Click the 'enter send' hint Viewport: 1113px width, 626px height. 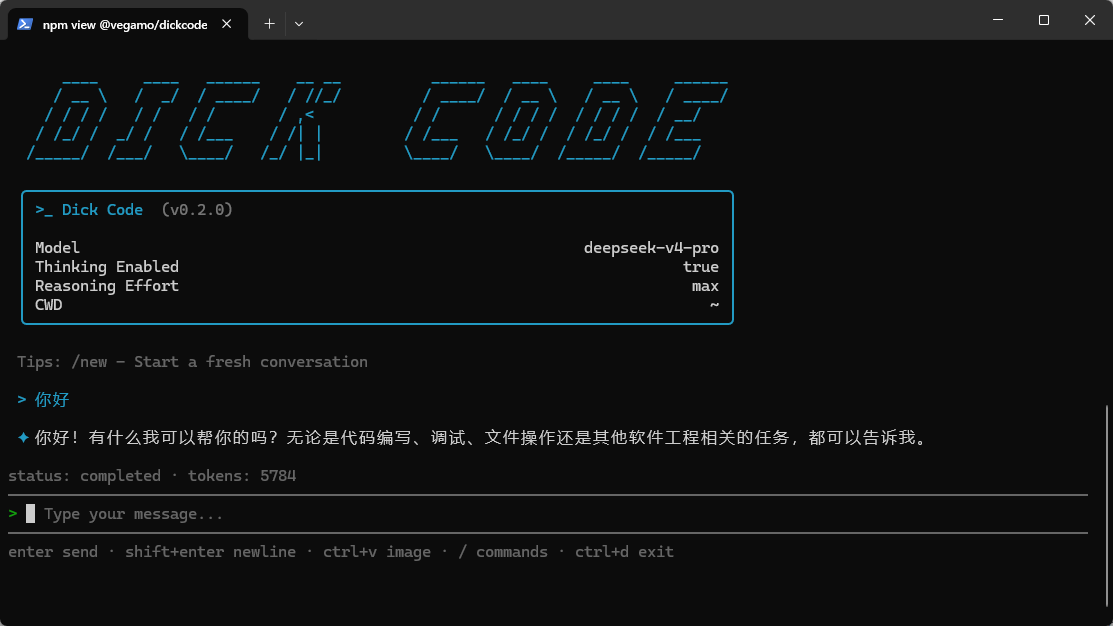(x=53, y=552)
